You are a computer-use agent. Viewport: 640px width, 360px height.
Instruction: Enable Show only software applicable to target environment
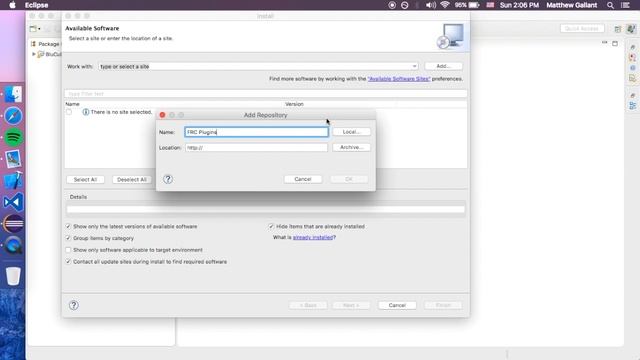tap(68, 250)
